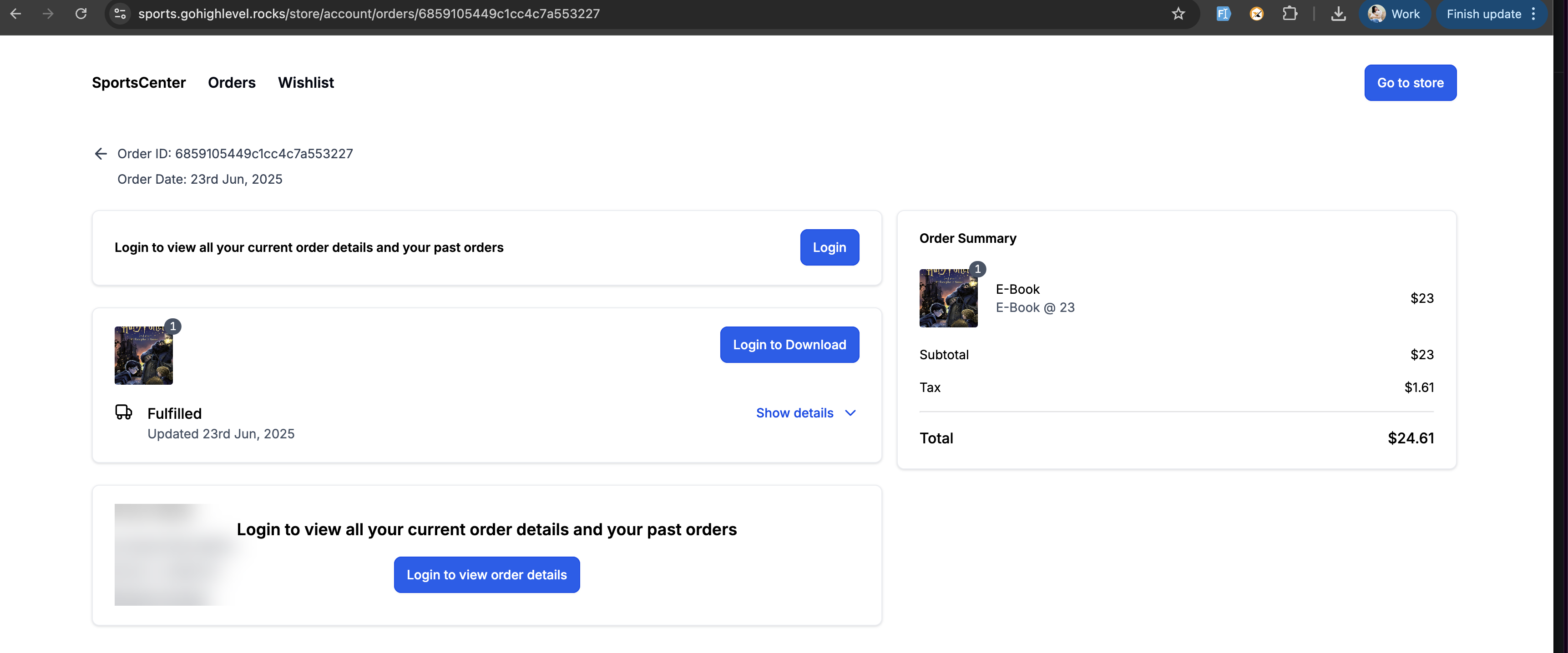The image size is (1568, 653).
Task: Open the blue FI extension icon
Action: 1223,13
